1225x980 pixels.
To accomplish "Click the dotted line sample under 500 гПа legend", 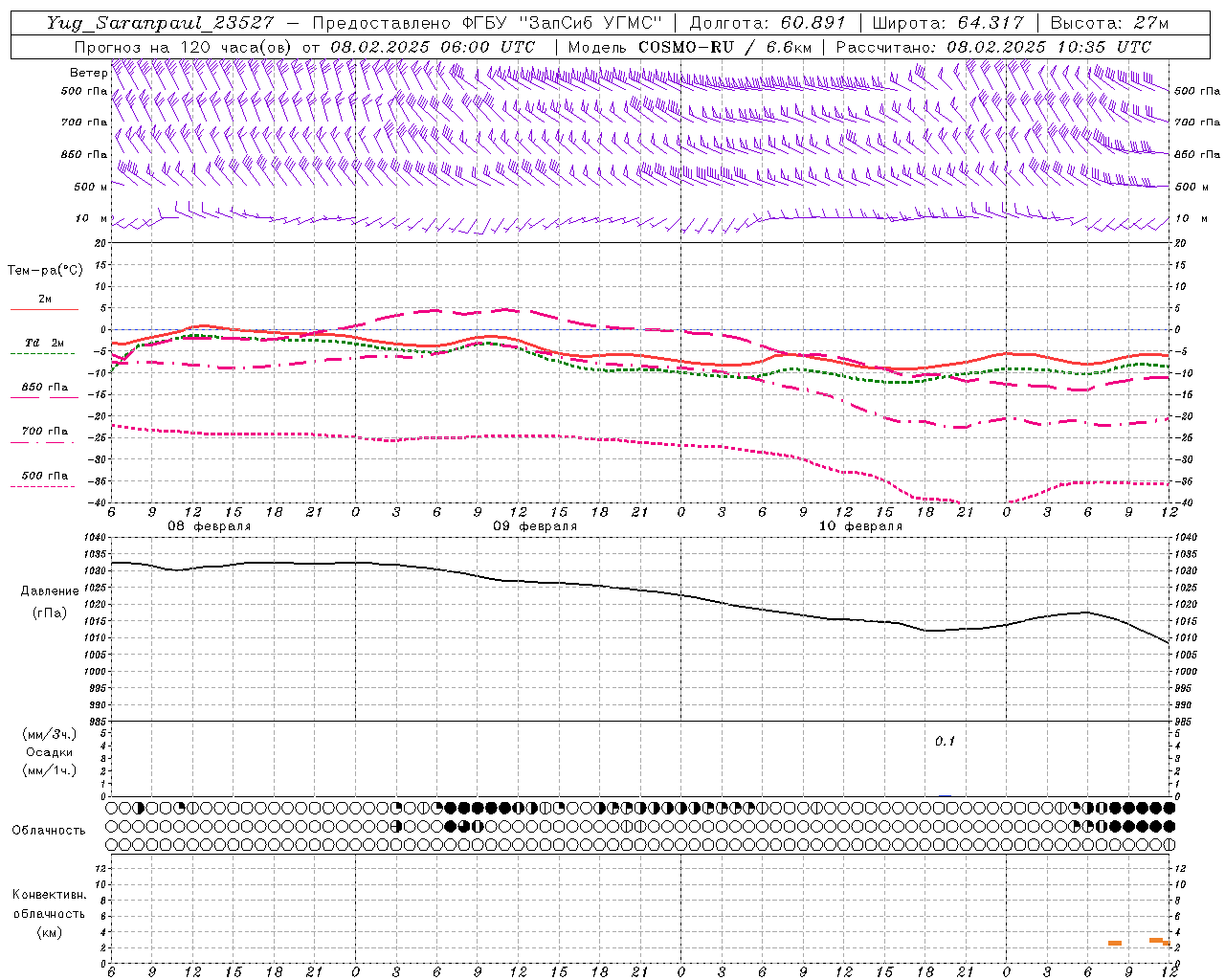I will [x=43, y=486].
